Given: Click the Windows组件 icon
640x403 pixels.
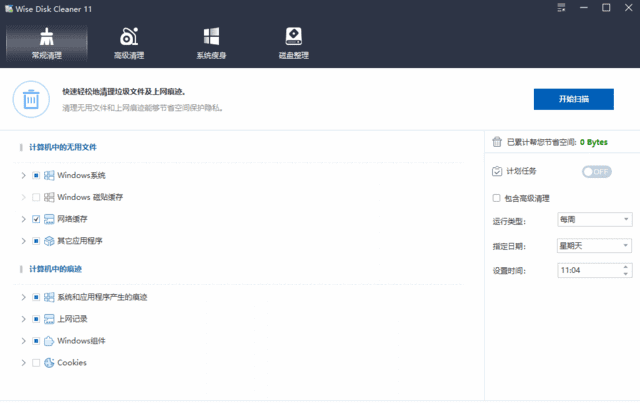Looking at the screenshot, I should pos(49,341).
